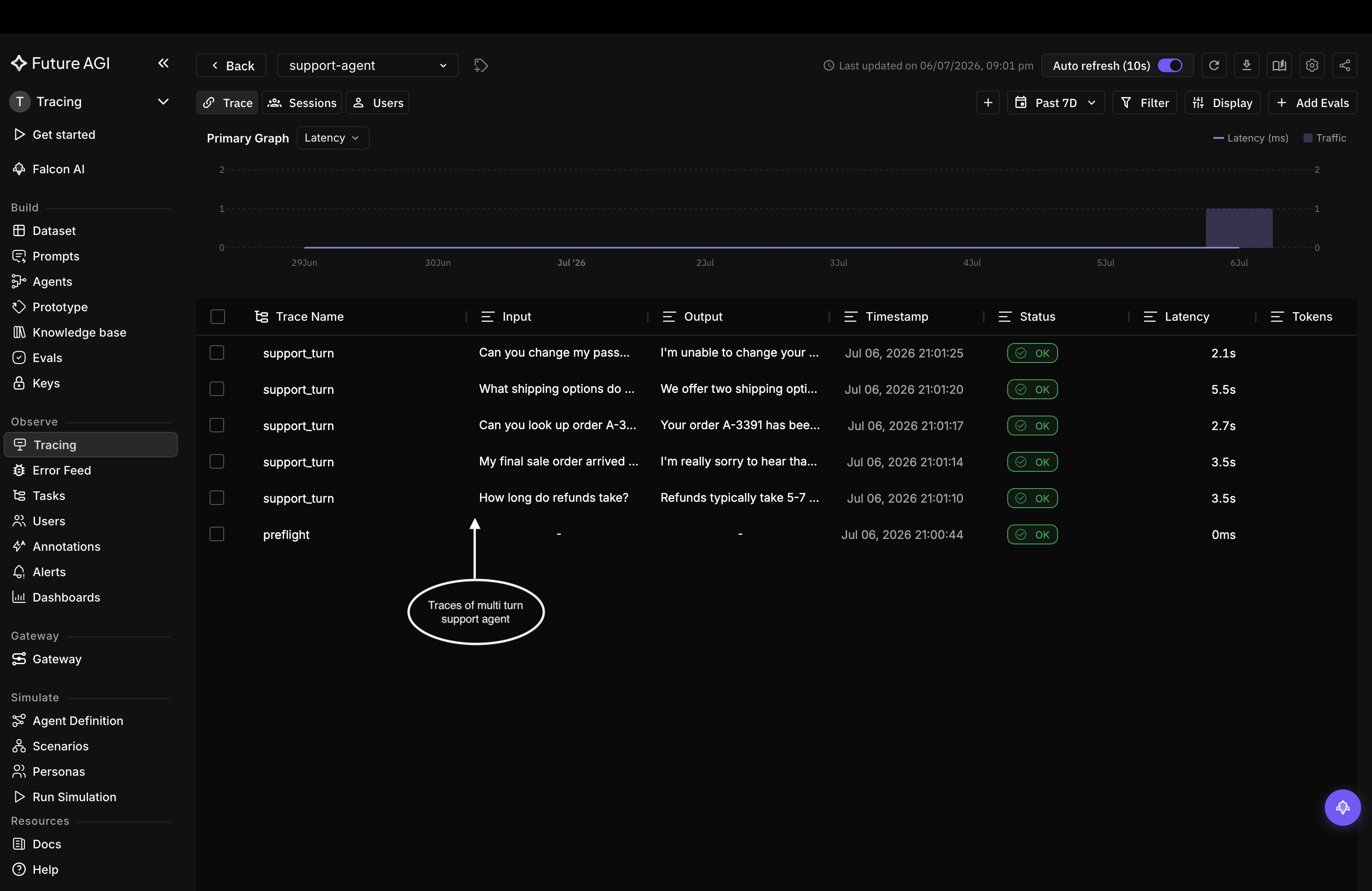1372x891 pixels.
Task: Open the Timestamp column header menu
Action: click(x=851, y=316)
